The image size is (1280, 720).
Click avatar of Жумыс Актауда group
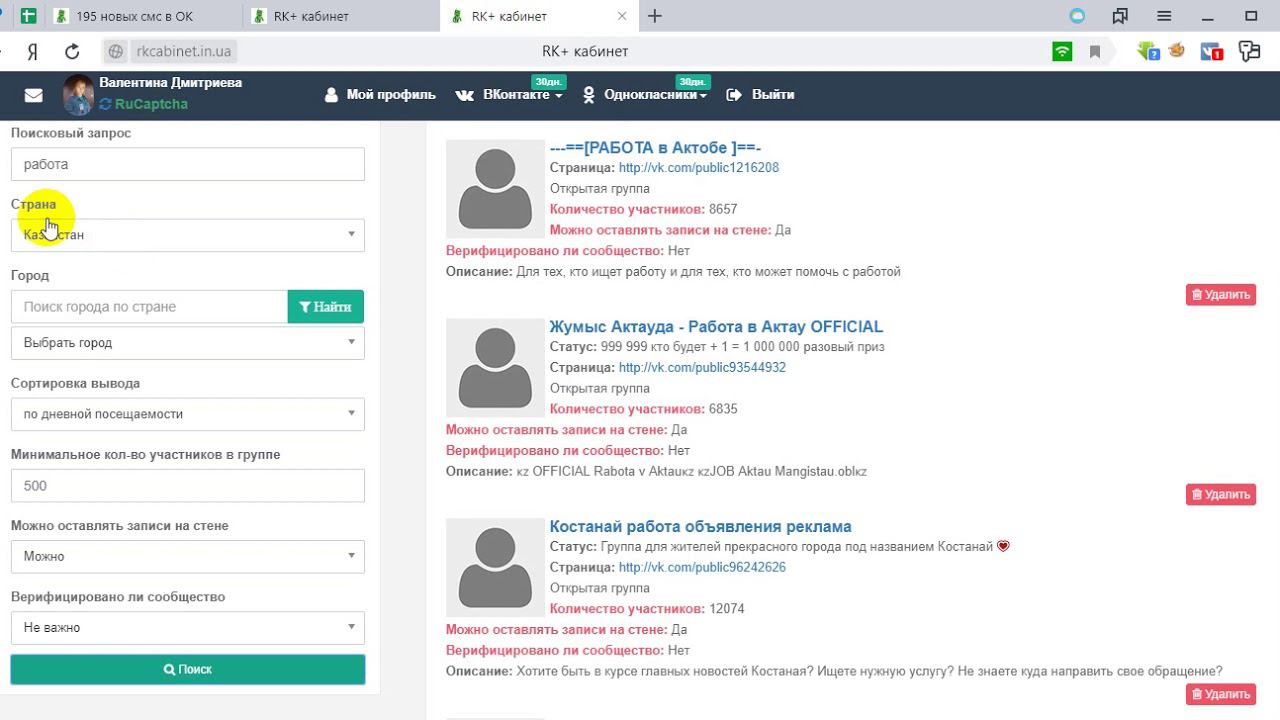tap(495, 368)
